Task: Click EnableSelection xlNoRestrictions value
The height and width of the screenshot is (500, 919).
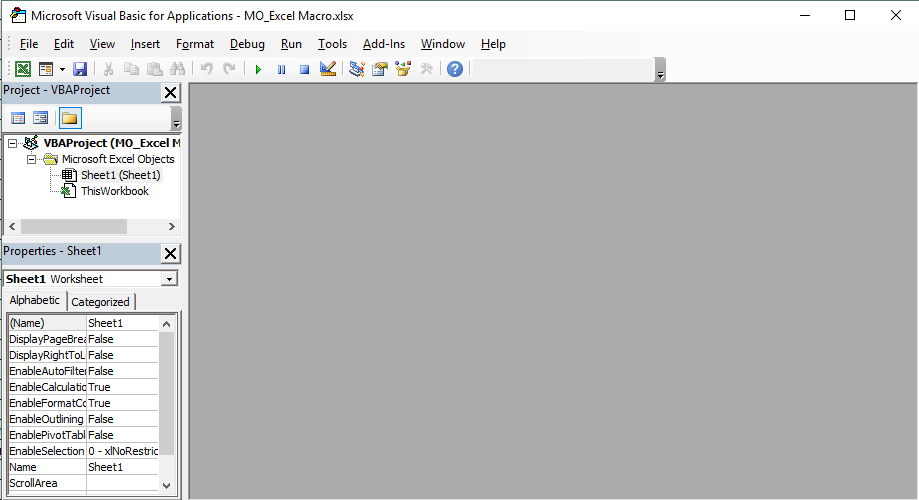Action: [x=122, y=451]
